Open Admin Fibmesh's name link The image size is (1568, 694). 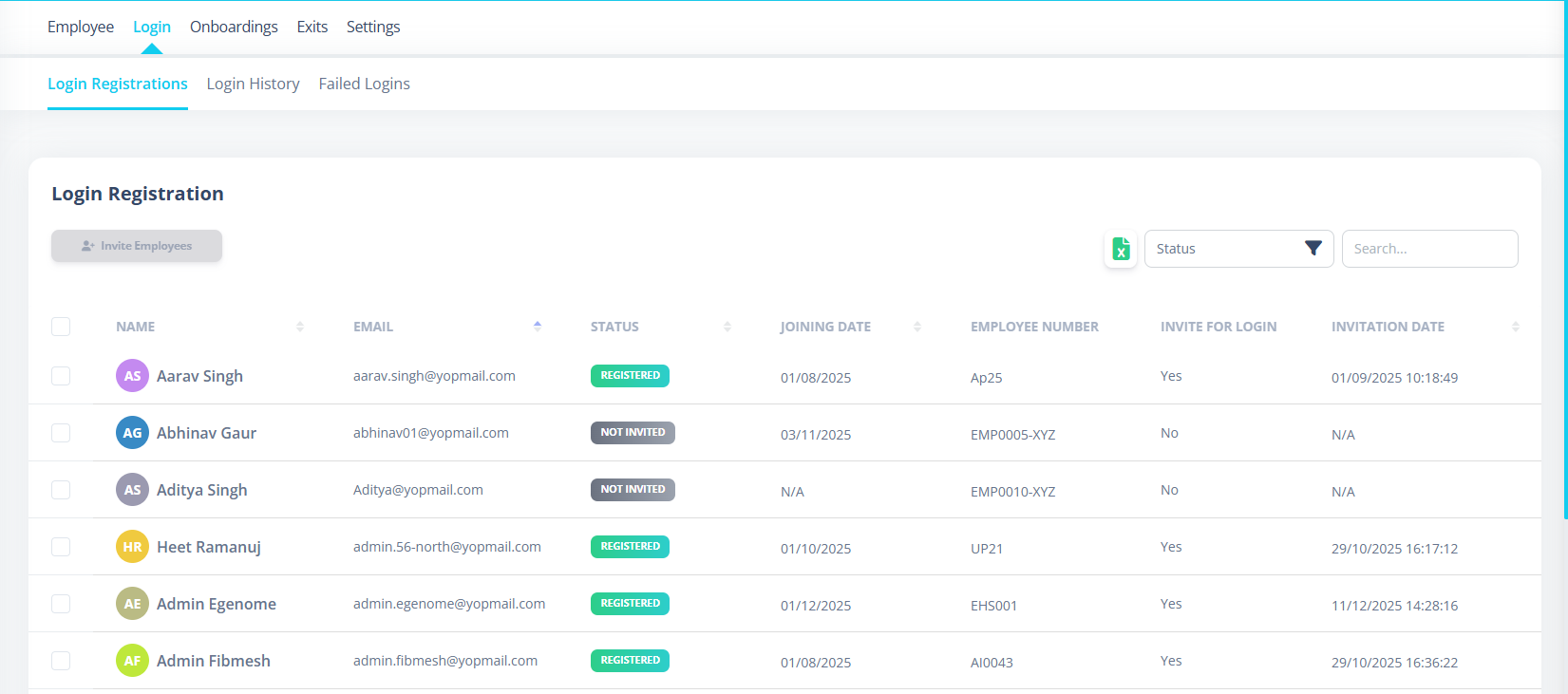[214, 661]
